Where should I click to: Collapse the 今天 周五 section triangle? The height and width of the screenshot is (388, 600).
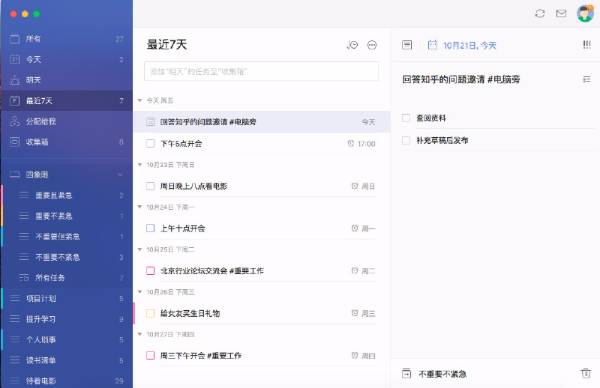click(x=140, y=100)
